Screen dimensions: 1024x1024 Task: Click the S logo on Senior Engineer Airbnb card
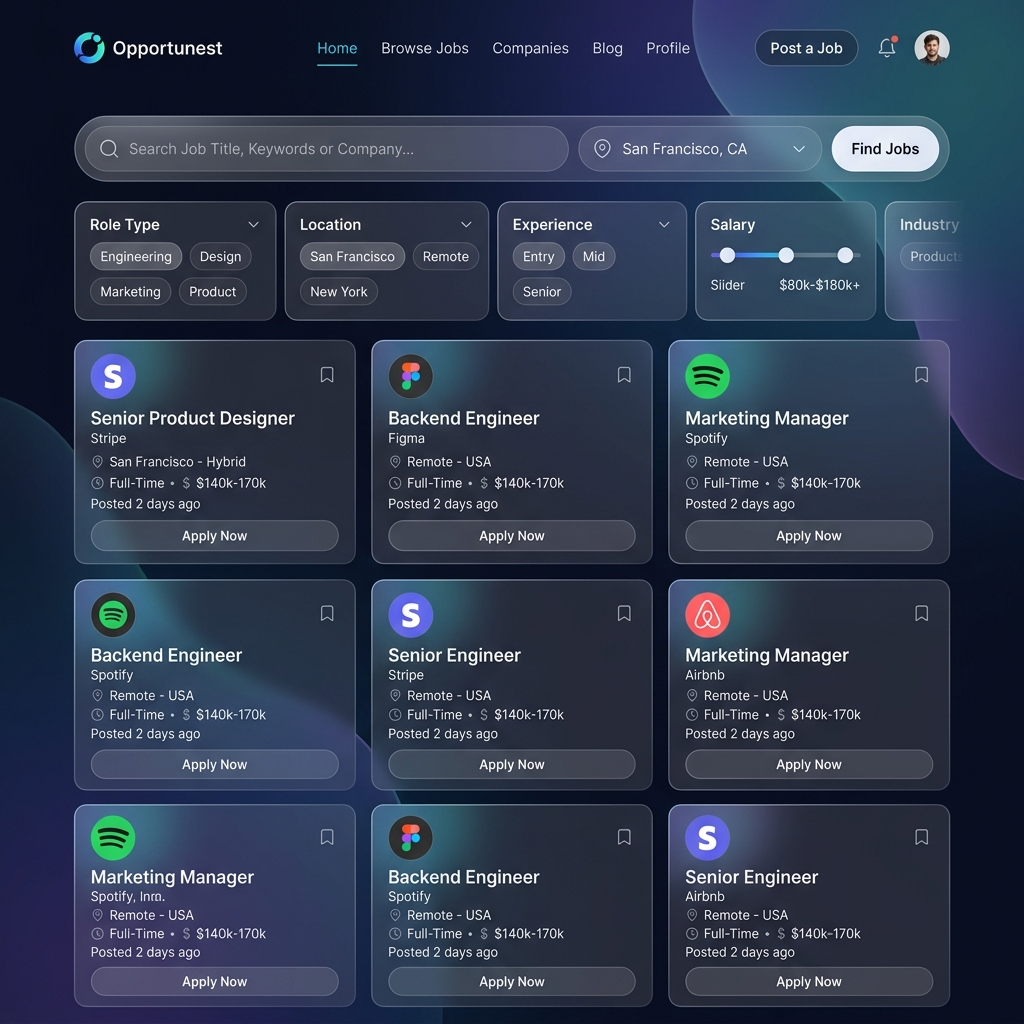[x=707, y=838]
